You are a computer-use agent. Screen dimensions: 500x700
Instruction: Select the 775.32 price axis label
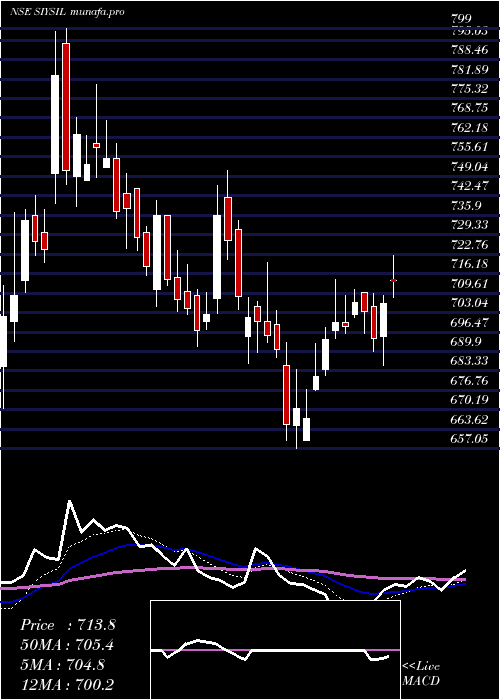tap(469, 88)
